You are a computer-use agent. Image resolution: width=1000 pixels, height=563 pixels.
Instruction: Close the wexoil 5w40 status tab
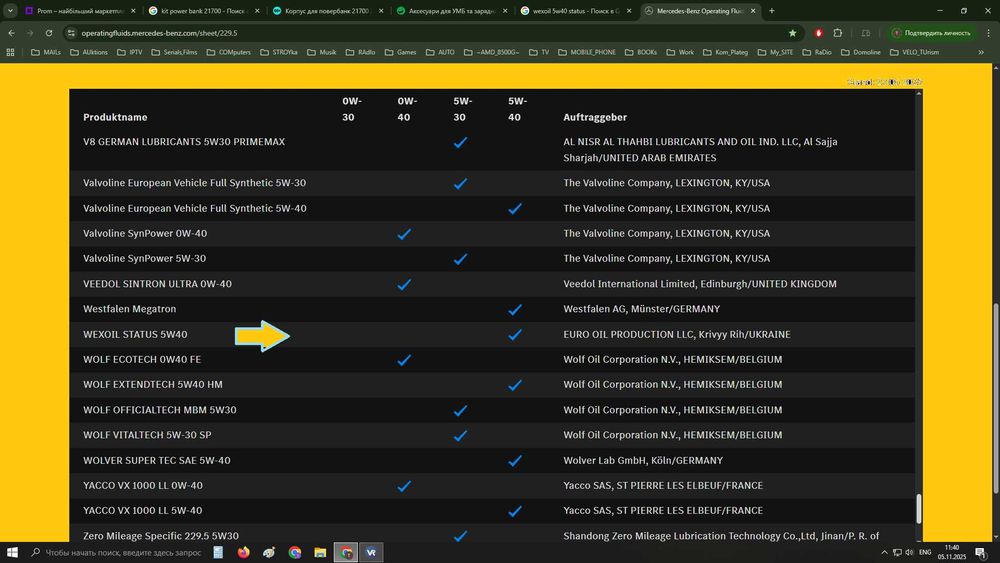[x=629, y=11]
